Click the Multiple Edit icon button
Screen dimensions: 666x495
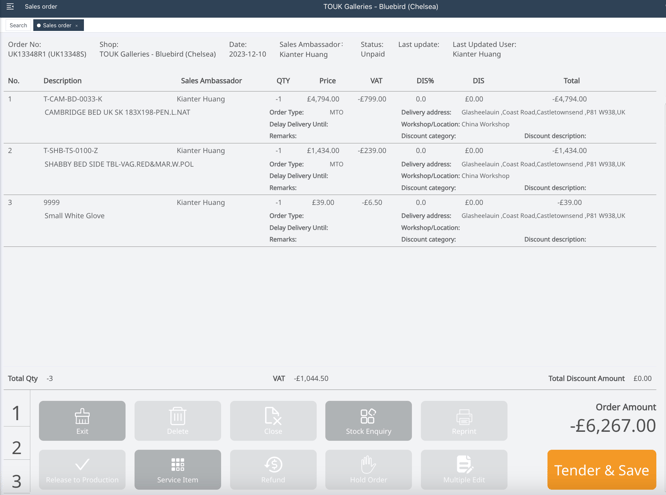[x=463, y=469]
